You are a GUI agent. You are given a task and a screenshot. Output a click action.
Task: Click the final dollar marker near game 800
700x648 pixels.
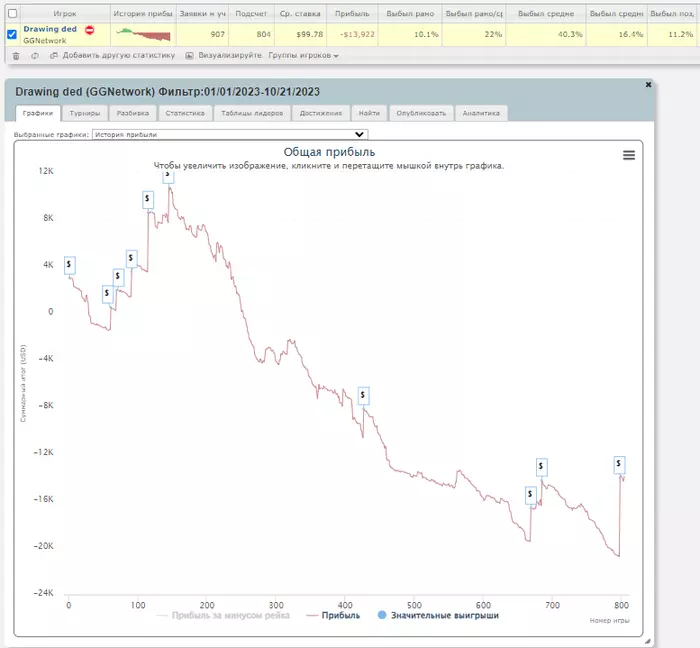tap(619, 464)
